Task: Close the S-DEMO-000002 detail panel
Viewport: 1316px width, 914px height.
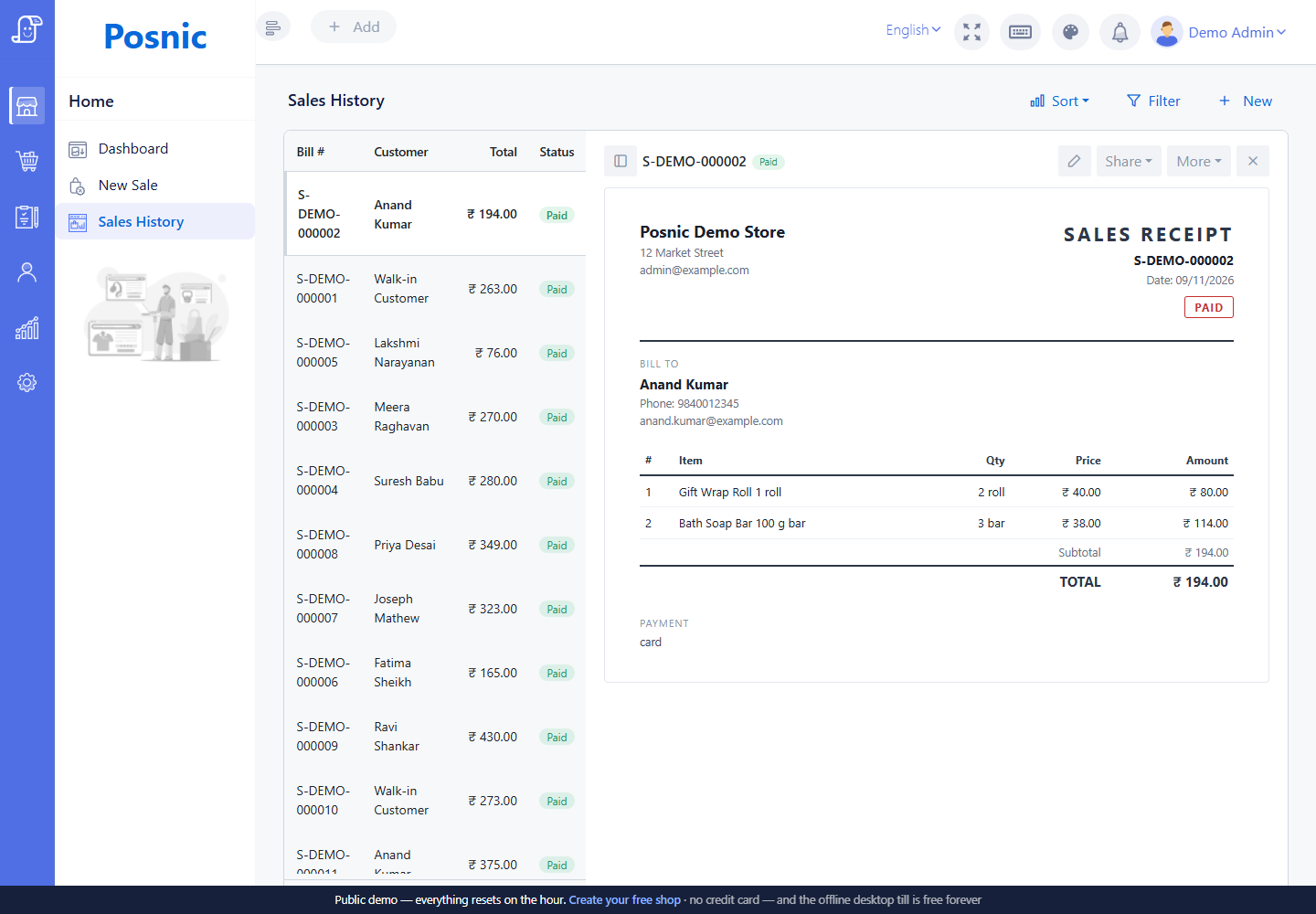Action: tap(1253, 161)
